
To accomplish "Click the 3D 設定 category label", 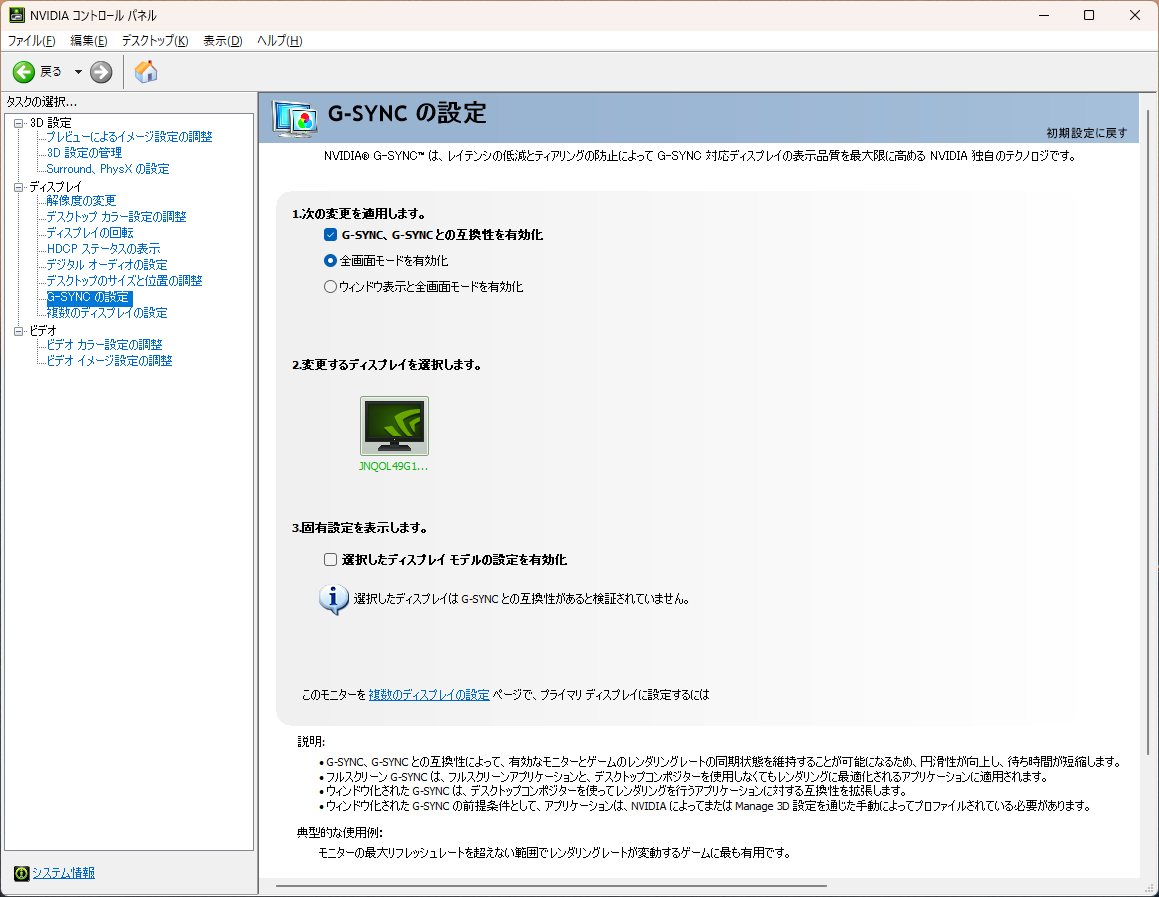I will (x=51, y=123).
